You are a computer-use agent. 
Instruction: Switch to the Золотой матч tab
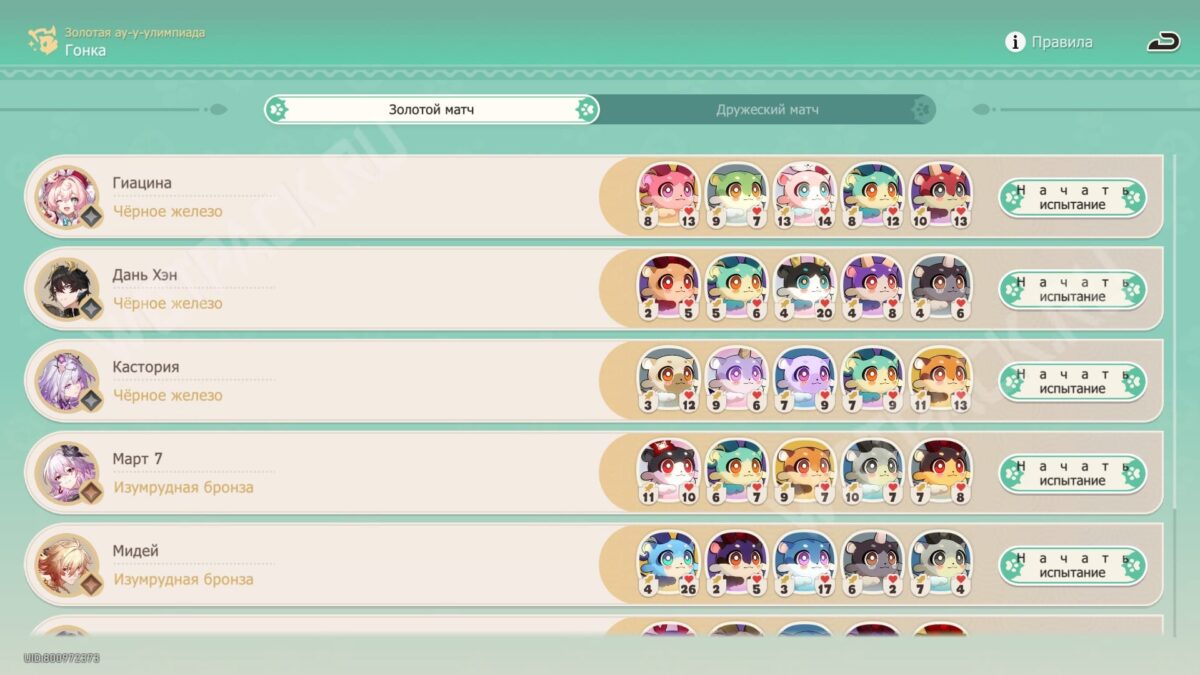(x=432, y=109)
